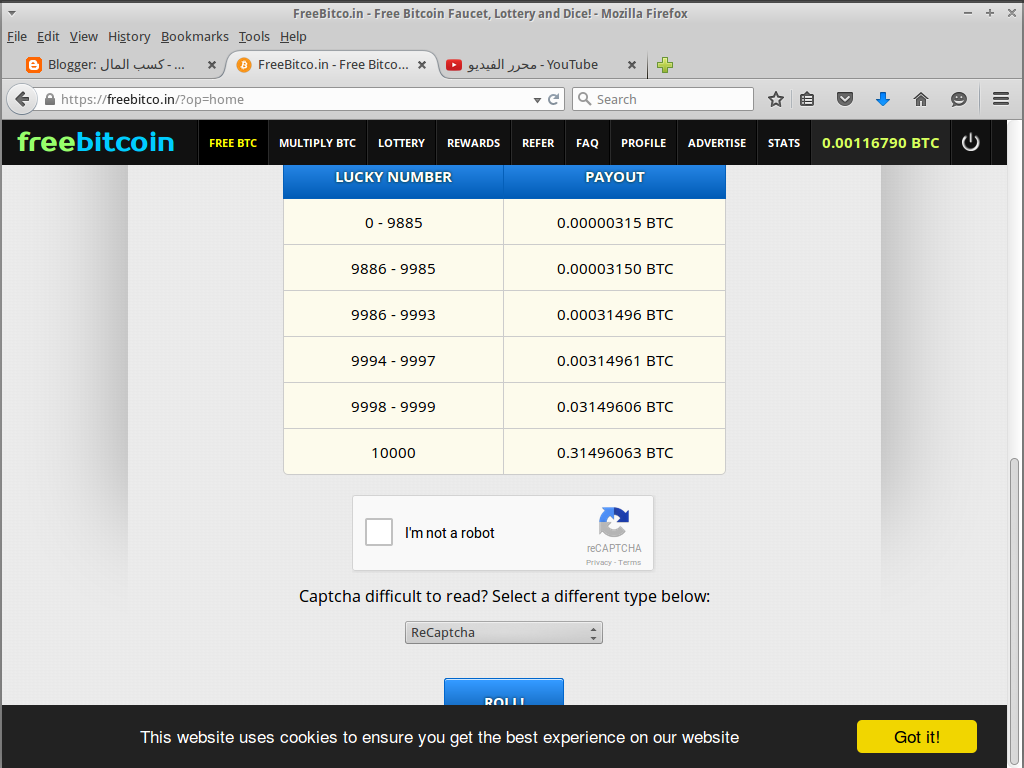Open the chat speech bubble icon
This screenshot has width=1024, height=768.
point(959,99)
